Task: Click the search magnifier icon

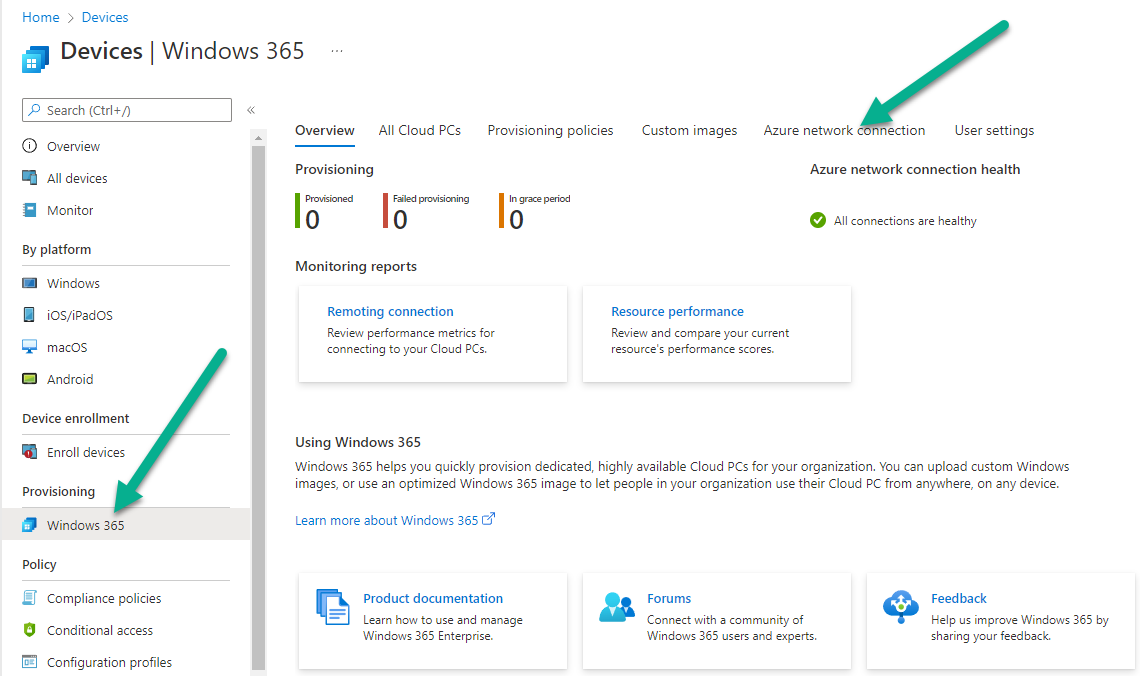Action: (x=34, y=110)
